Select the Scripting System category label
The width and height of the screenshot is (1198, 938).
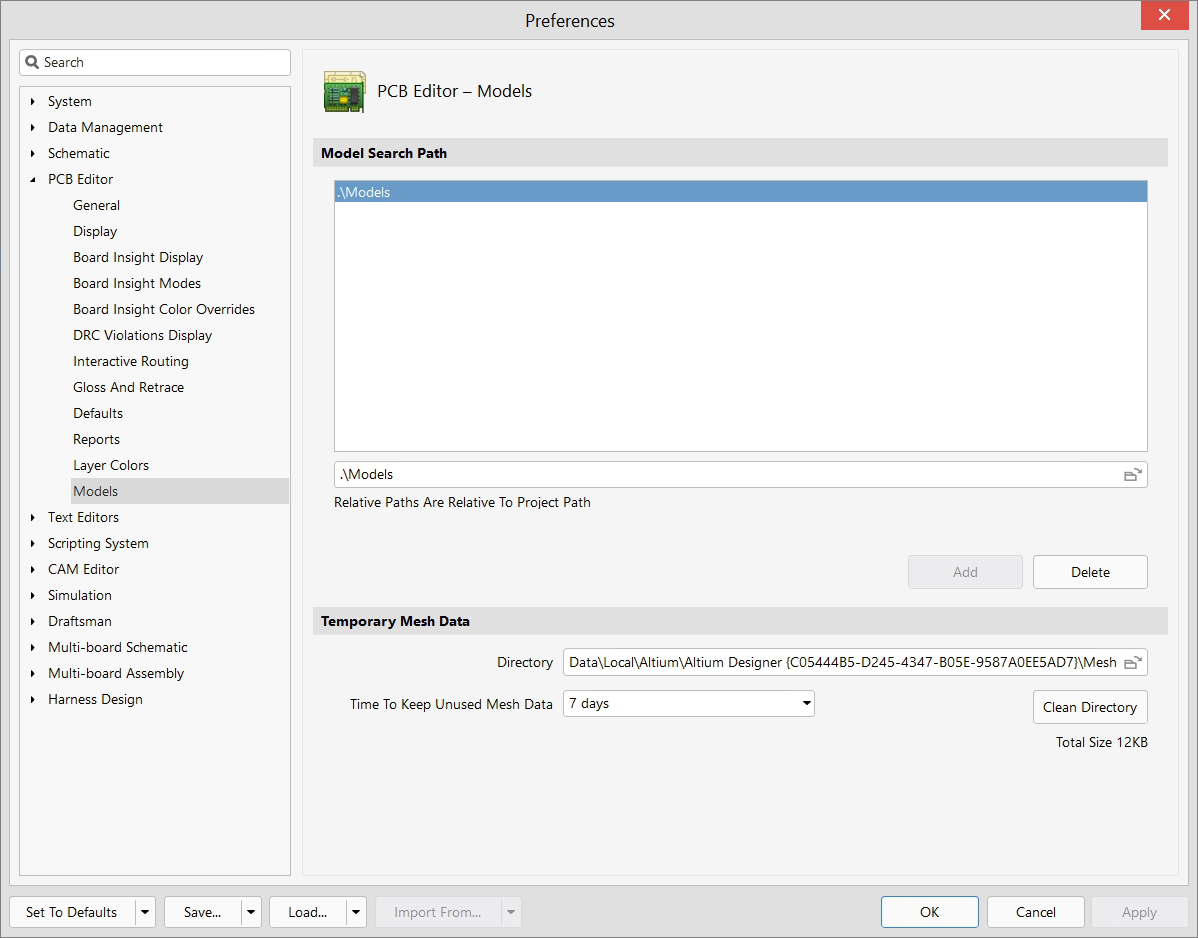99,543
